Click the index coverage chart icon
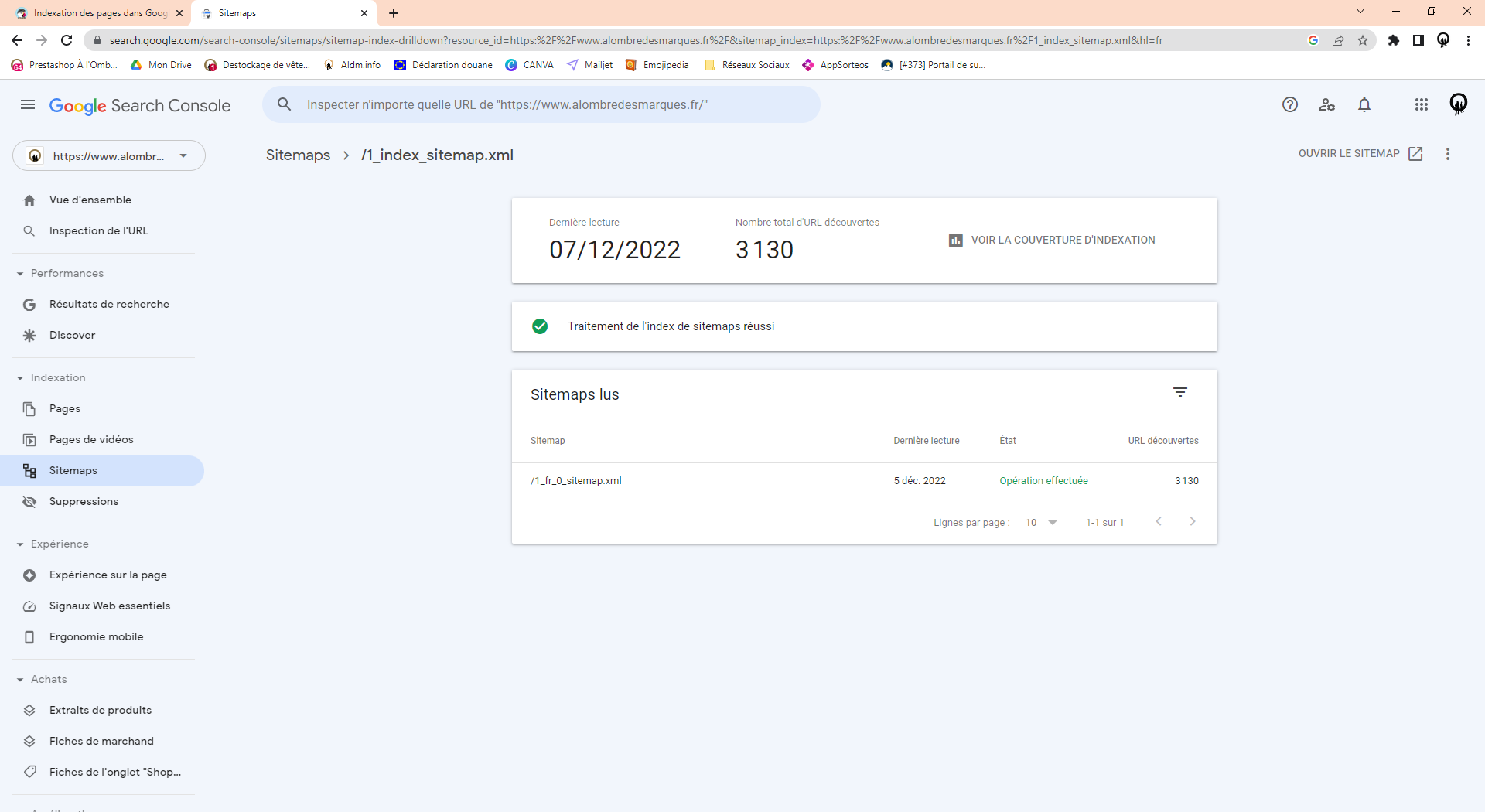1485x812 pixels. [x=956, y=241]
